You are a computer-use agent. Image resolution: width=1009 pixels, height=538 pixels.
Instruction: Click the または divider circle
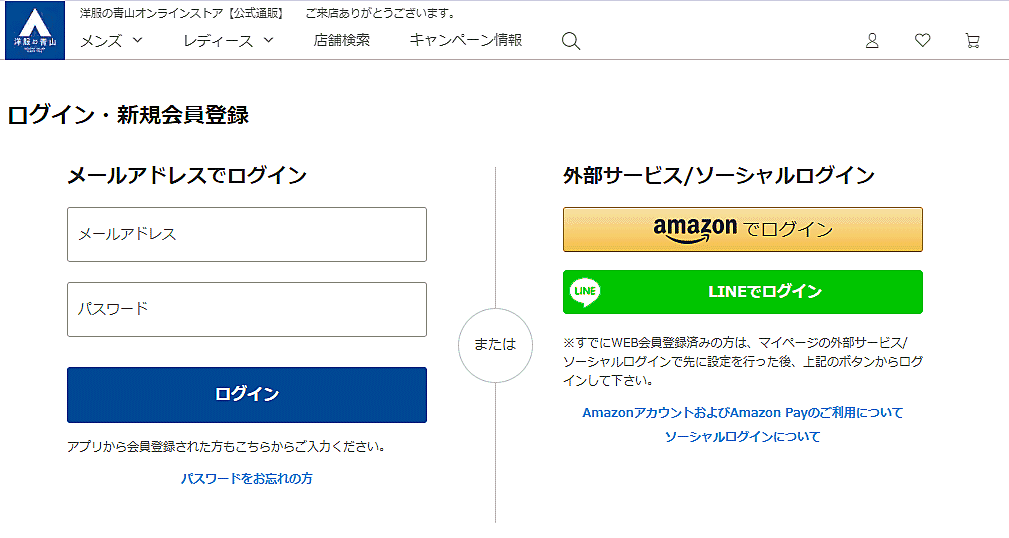495,344
